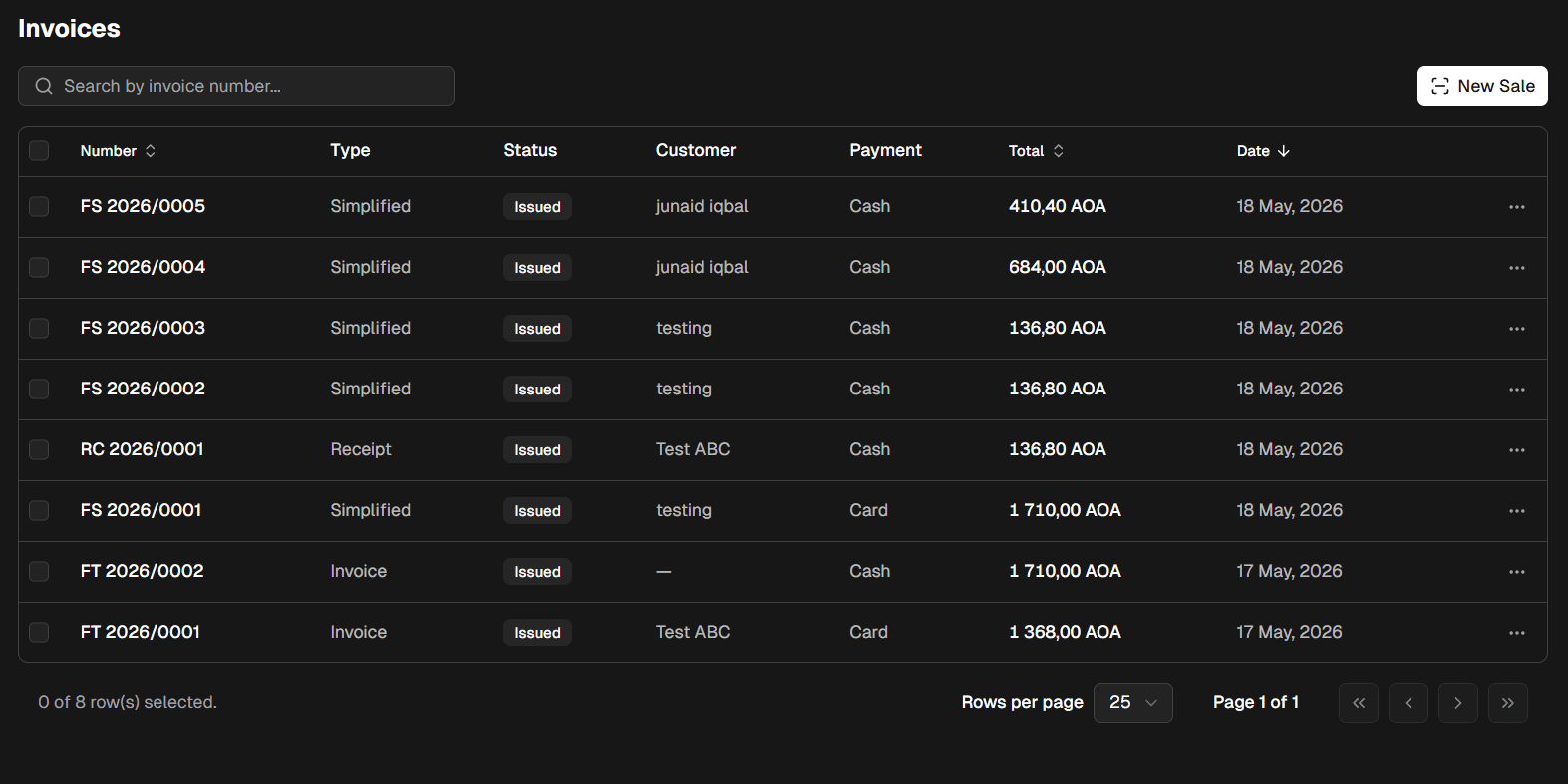Open actions menu for FS 2026/0005
The image size is (1568, 784).
[x=1517, y=207]
